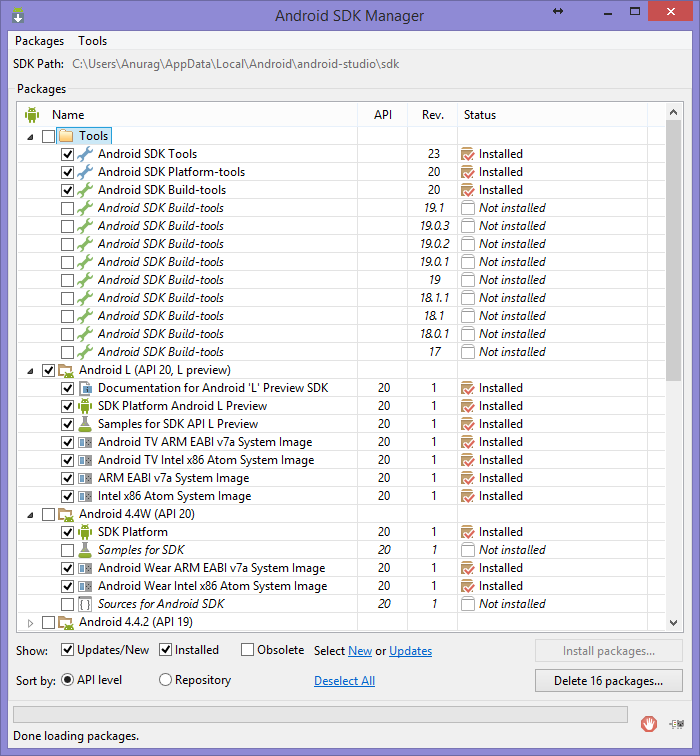Click the package list vertical scrollbar thumb
This screenshot has height=756, width=700.
[673, 251]
